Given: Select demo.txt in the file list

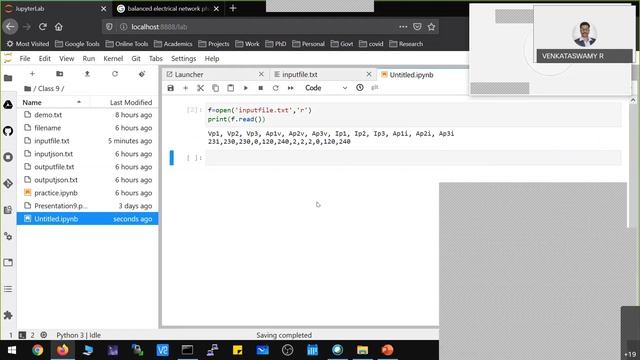Looking at the screenshot, I should pyautogui.click(x=87, y=115).
